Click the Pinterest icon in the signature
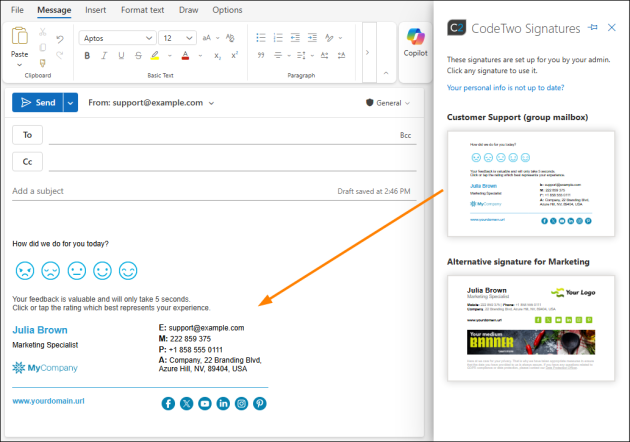Screen dimensions: 630x442 (x=260, y=403)
